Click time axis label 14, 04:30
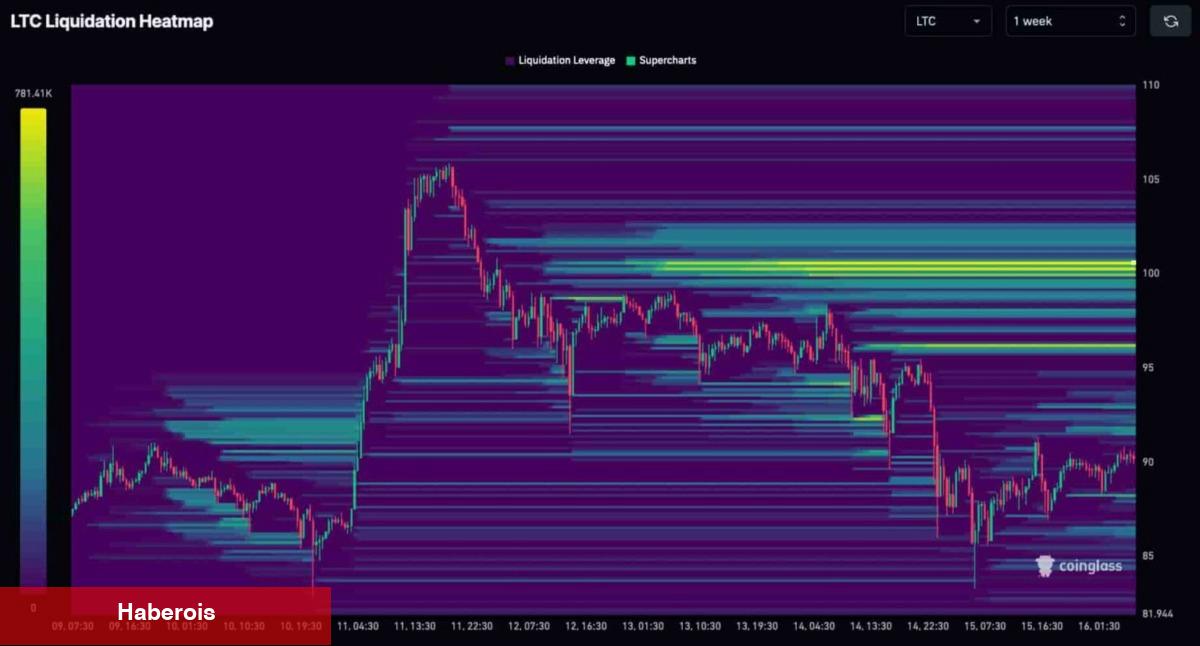 tap(814, 626)
